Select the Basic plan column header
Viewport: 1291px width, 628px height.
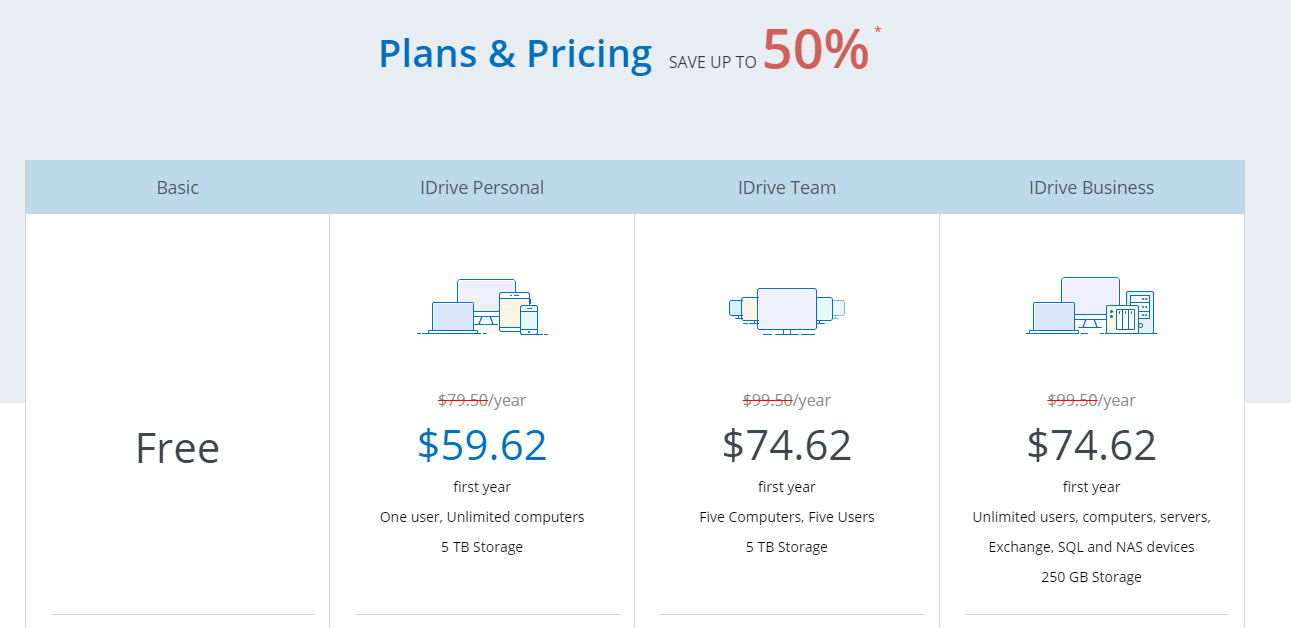click(178, 187)
